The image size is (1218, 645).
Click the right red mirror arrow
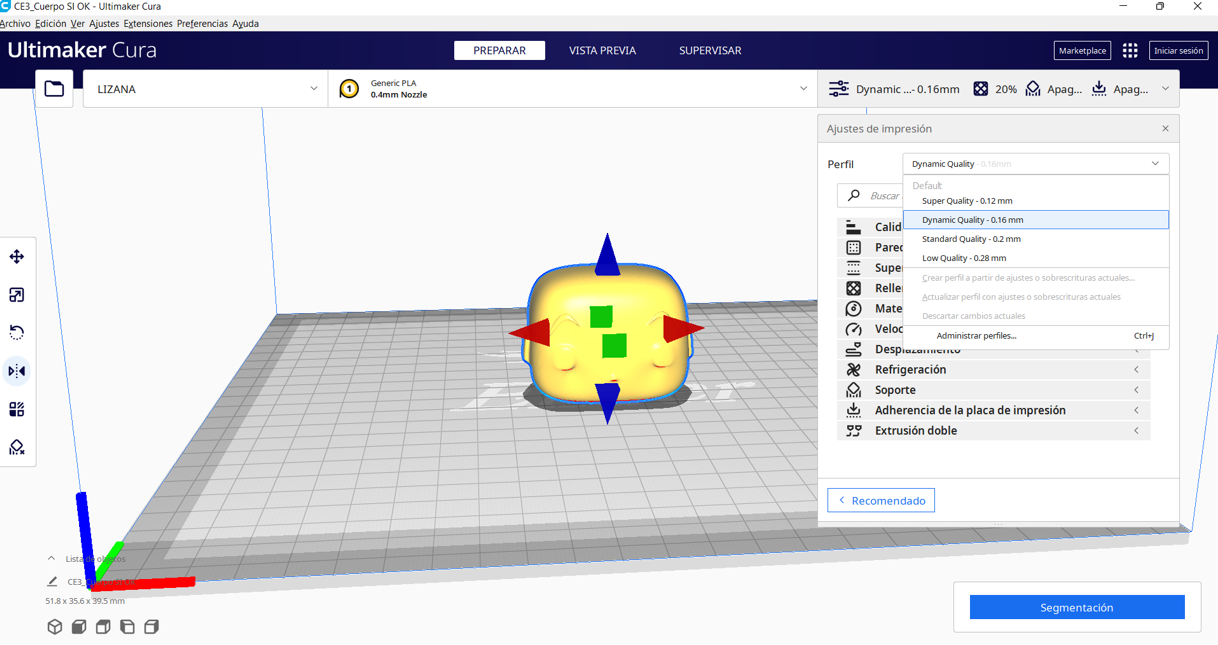coord(683,329)
